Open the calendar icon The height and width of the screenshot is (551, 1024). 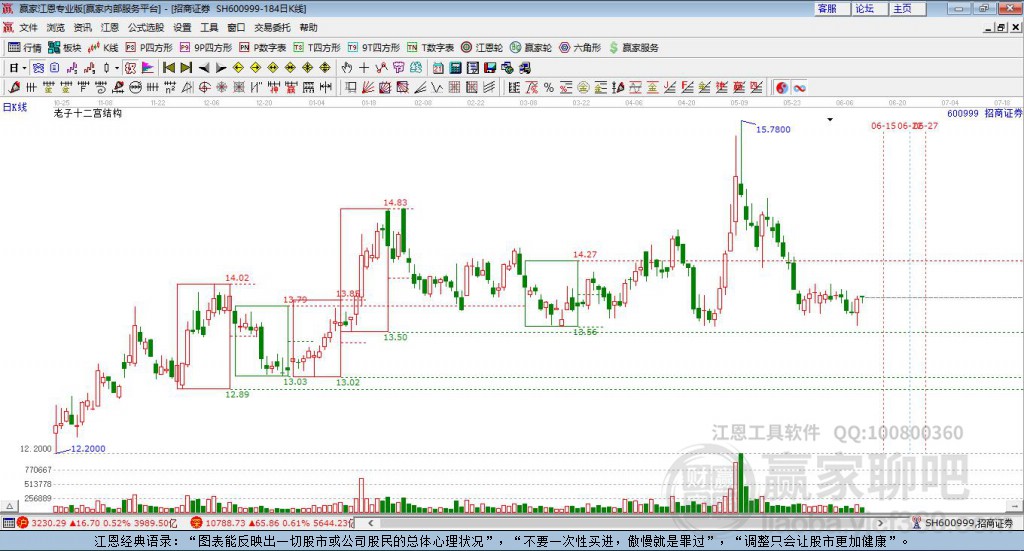tap(438, 68)
